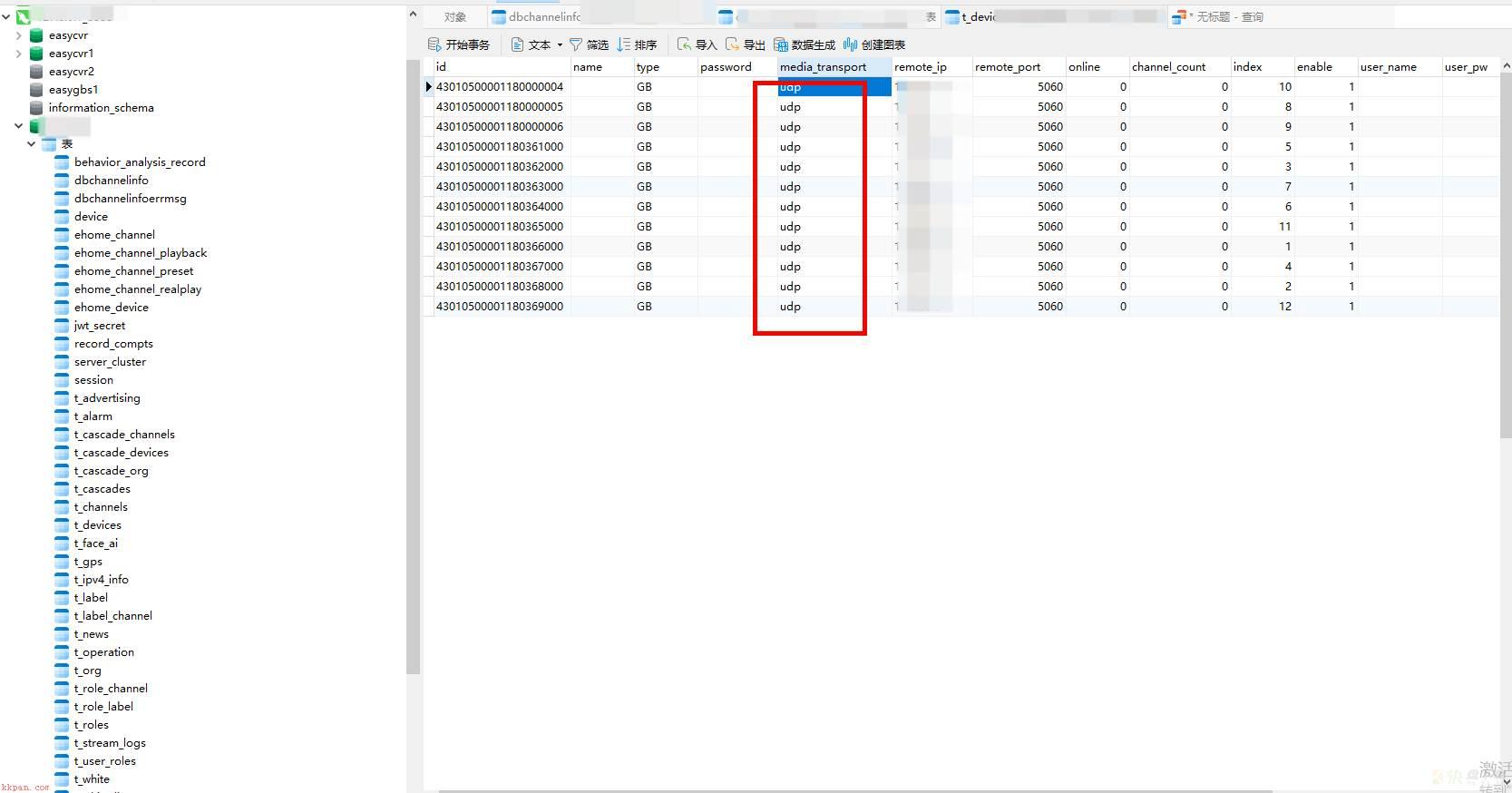
Task: Select the dbchannelinfo table in tree
Action: pyautogui.click(x=112, y=181)
